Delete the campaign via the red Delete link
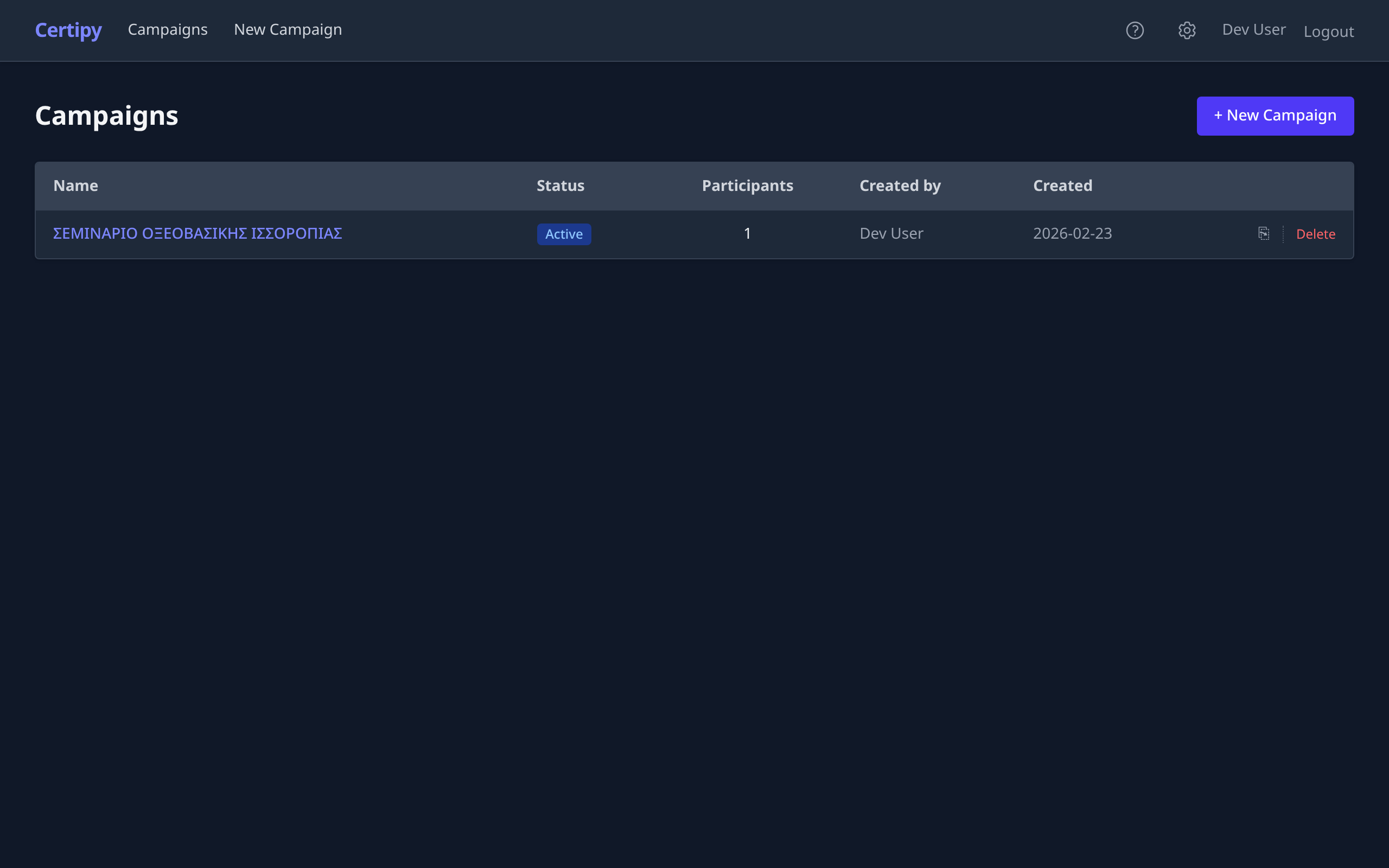1389x868 pixels. click(1316, 234)
